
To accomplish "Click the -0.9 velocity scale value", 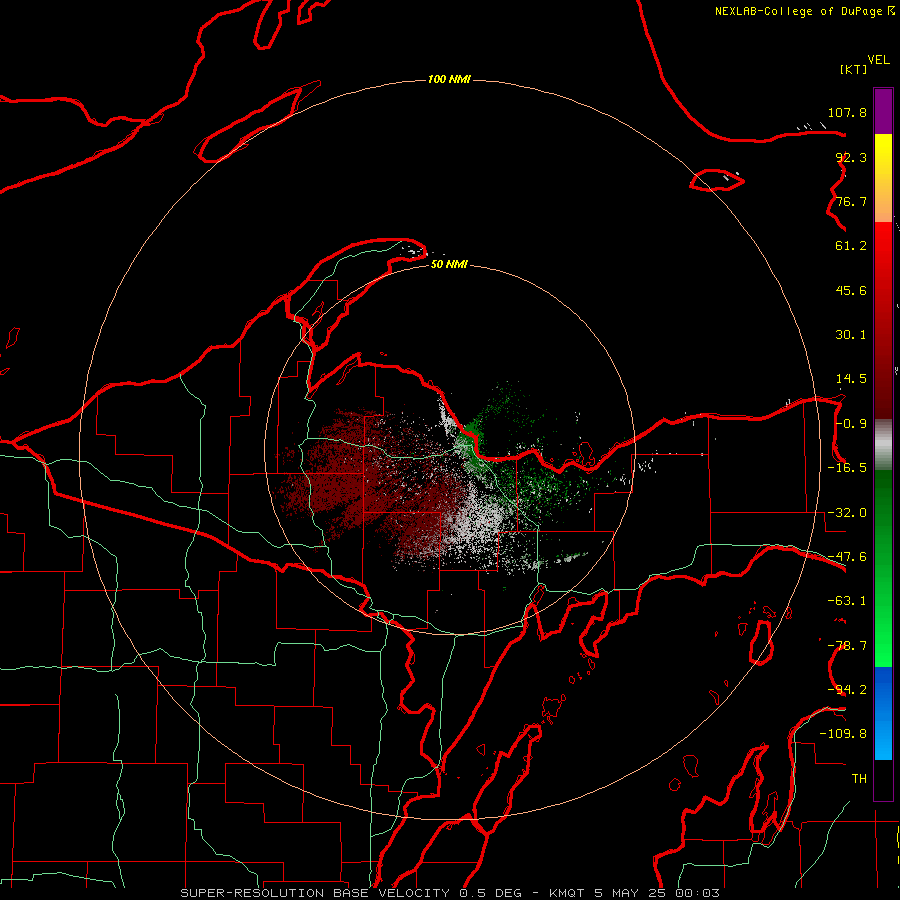I will click(851, 424).
